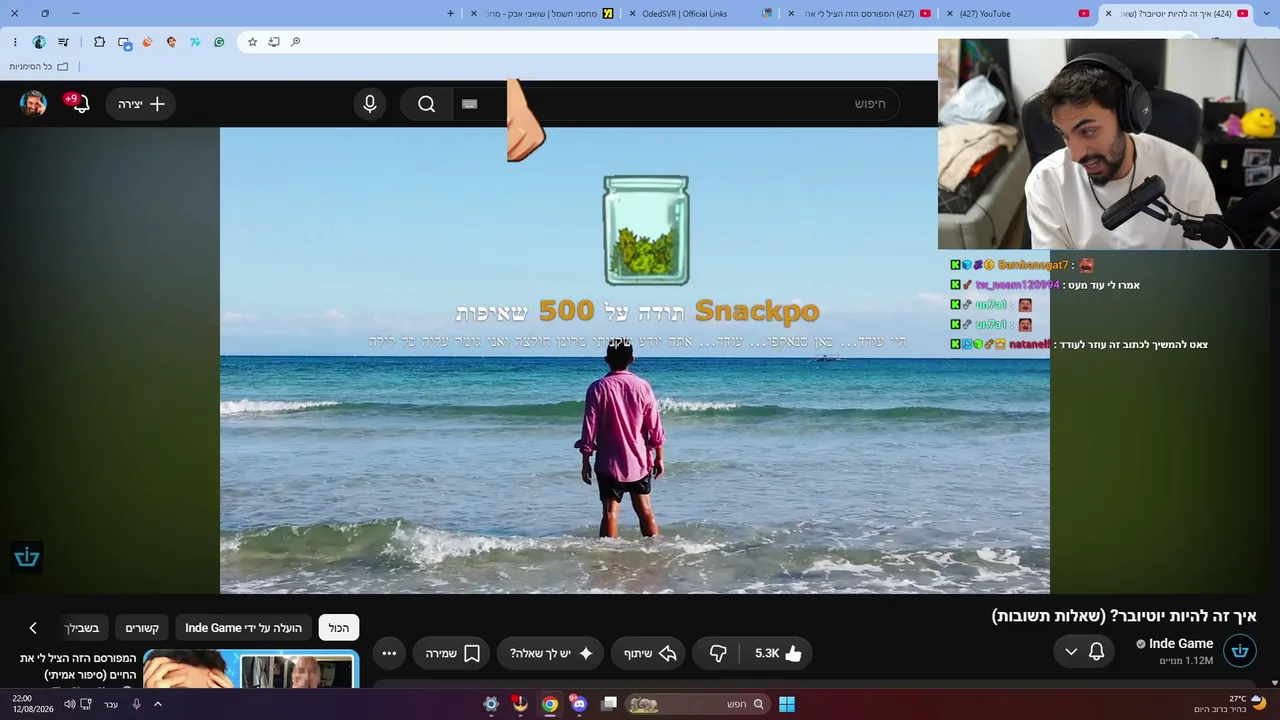Start voice search with the microphone icon
The height and width of the screenshot is (720, 1280).
click(x=370, y=104)
